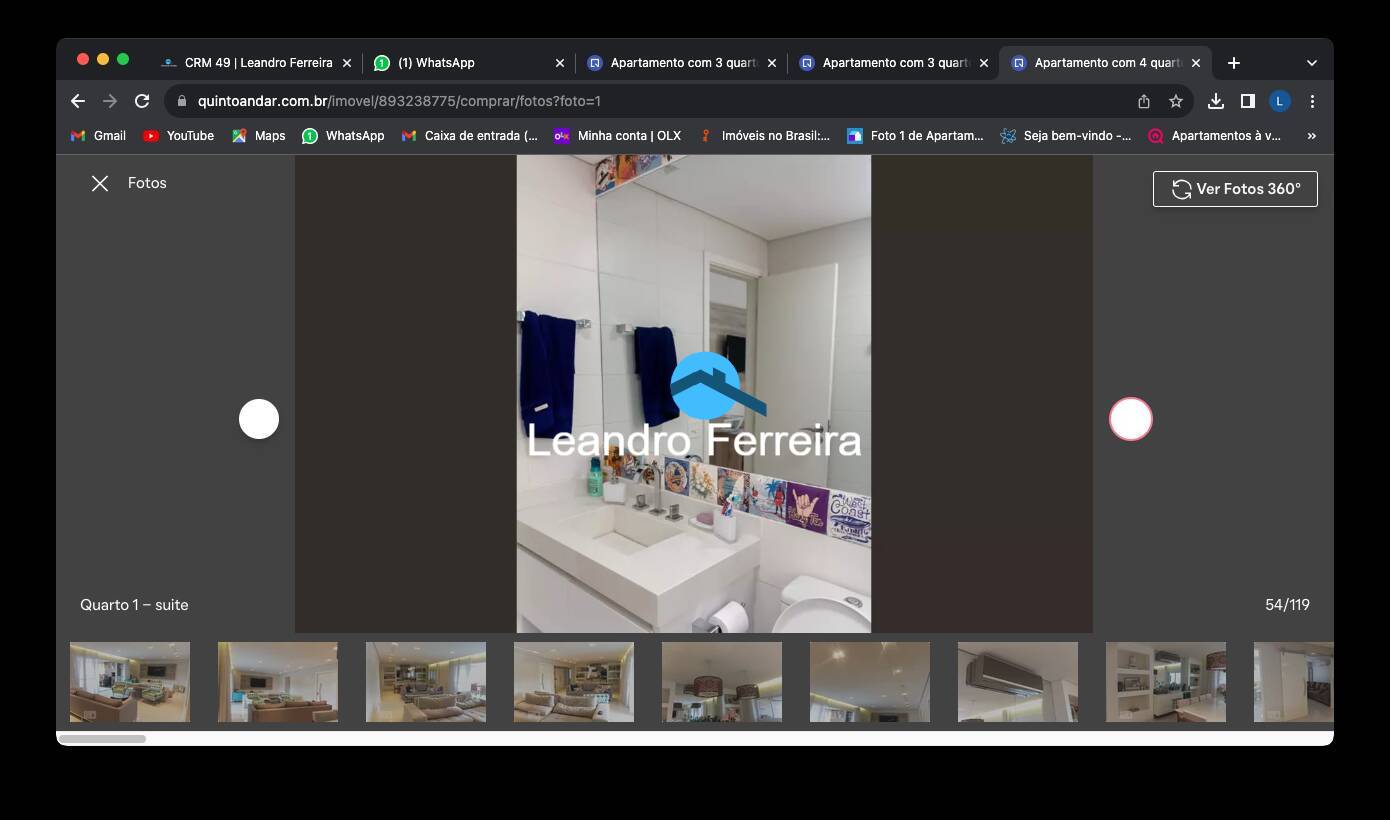Open the Chrome three-dot menu
The width and height of the screenshot is (1390, 820).
tap(1312, 101)
